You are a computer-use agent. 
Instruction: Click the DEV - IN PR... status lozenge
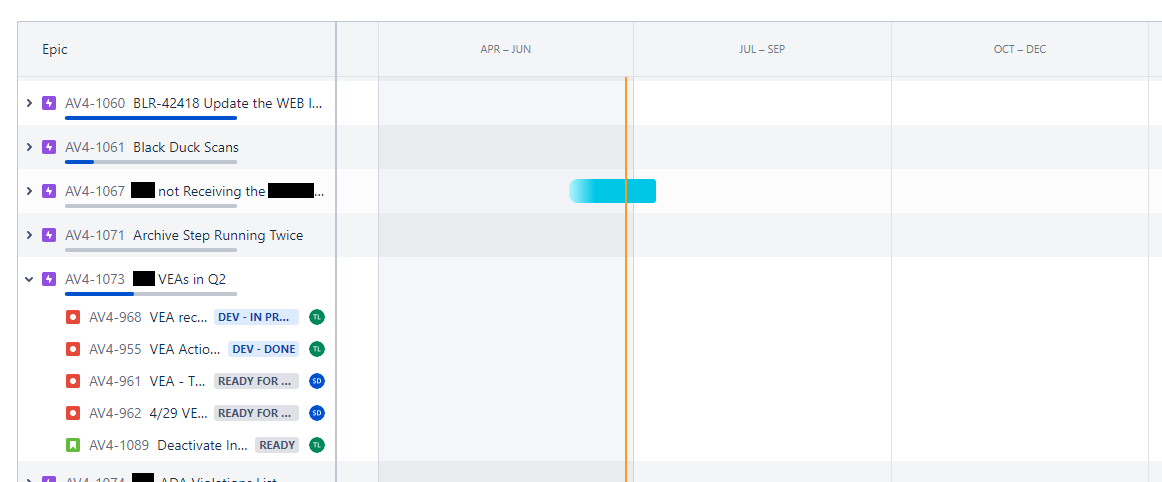(256, 317)
